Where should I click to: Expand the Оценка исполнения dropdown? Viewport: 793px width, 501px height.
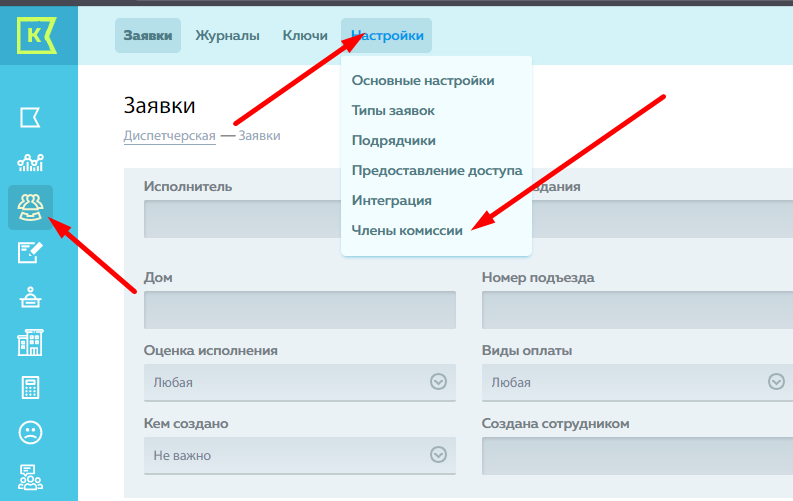click(299, 382)
